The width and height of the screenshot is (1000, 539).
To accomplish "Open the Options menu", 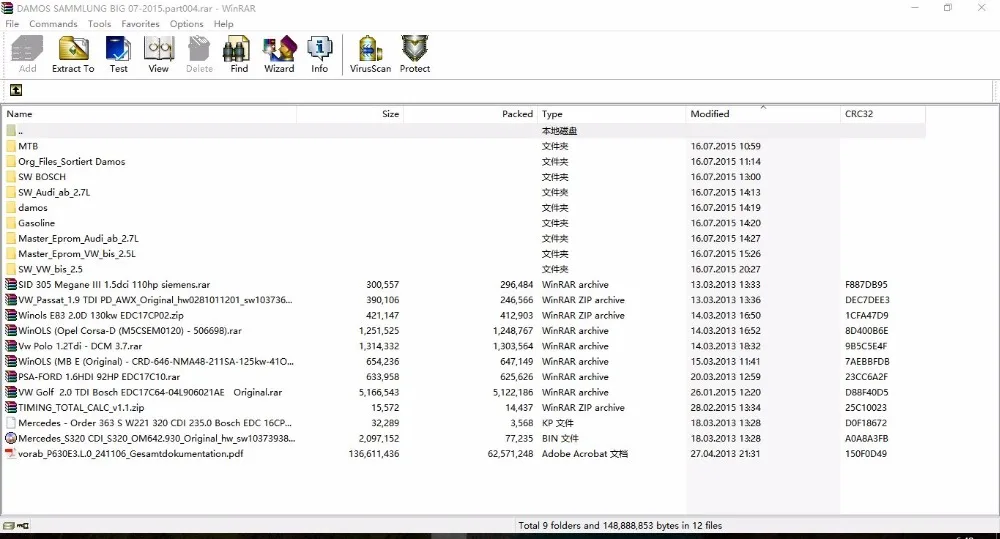I will 186,24.
